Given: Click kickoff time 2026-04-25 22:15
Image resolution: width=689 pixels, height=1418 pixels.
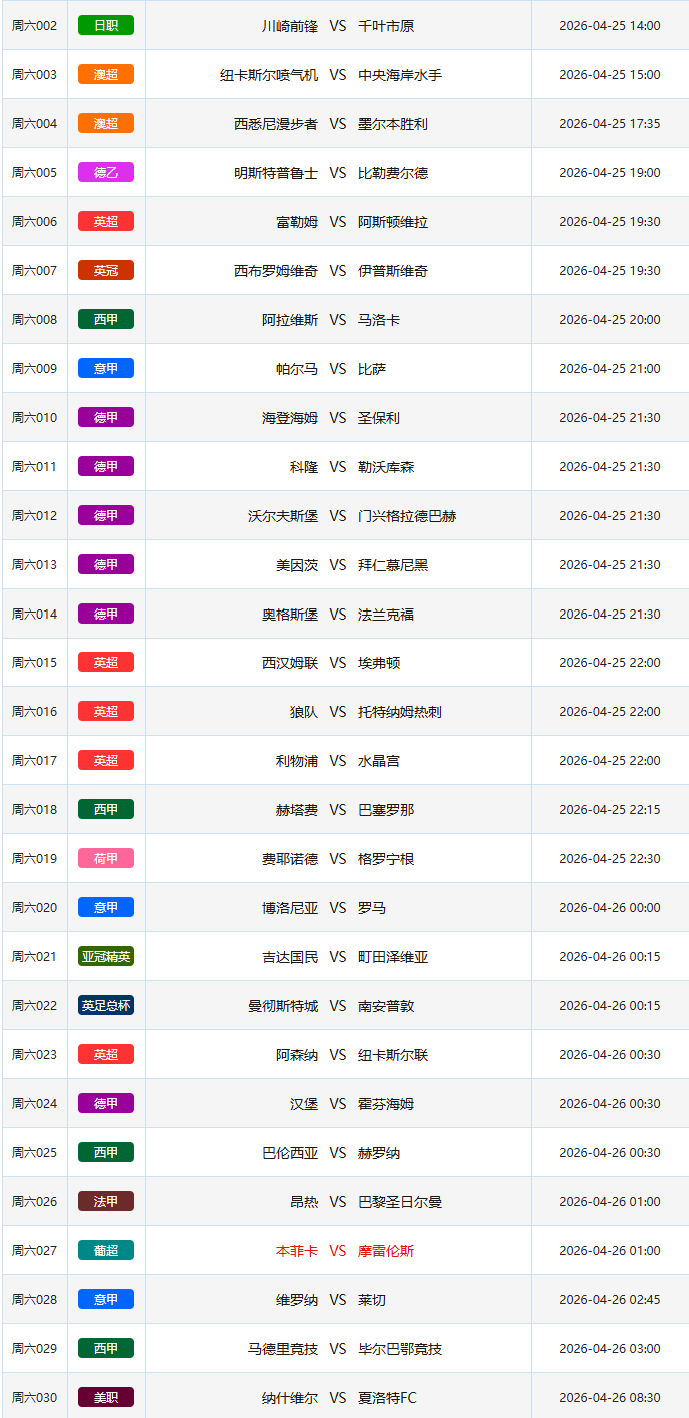Looking at the screenshot, I should (x=610, y=810).
